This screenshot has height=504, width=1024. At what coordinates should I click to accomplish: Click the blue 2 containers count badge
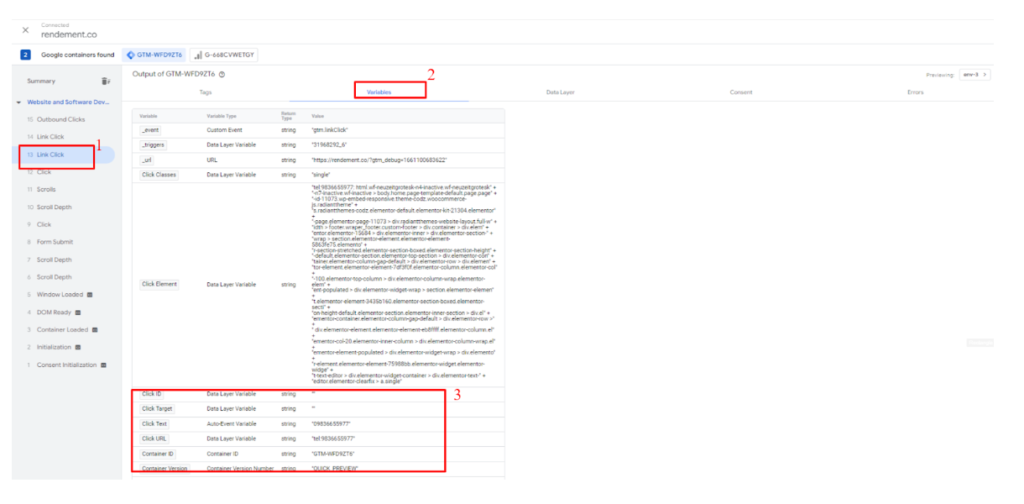(25, 55)
